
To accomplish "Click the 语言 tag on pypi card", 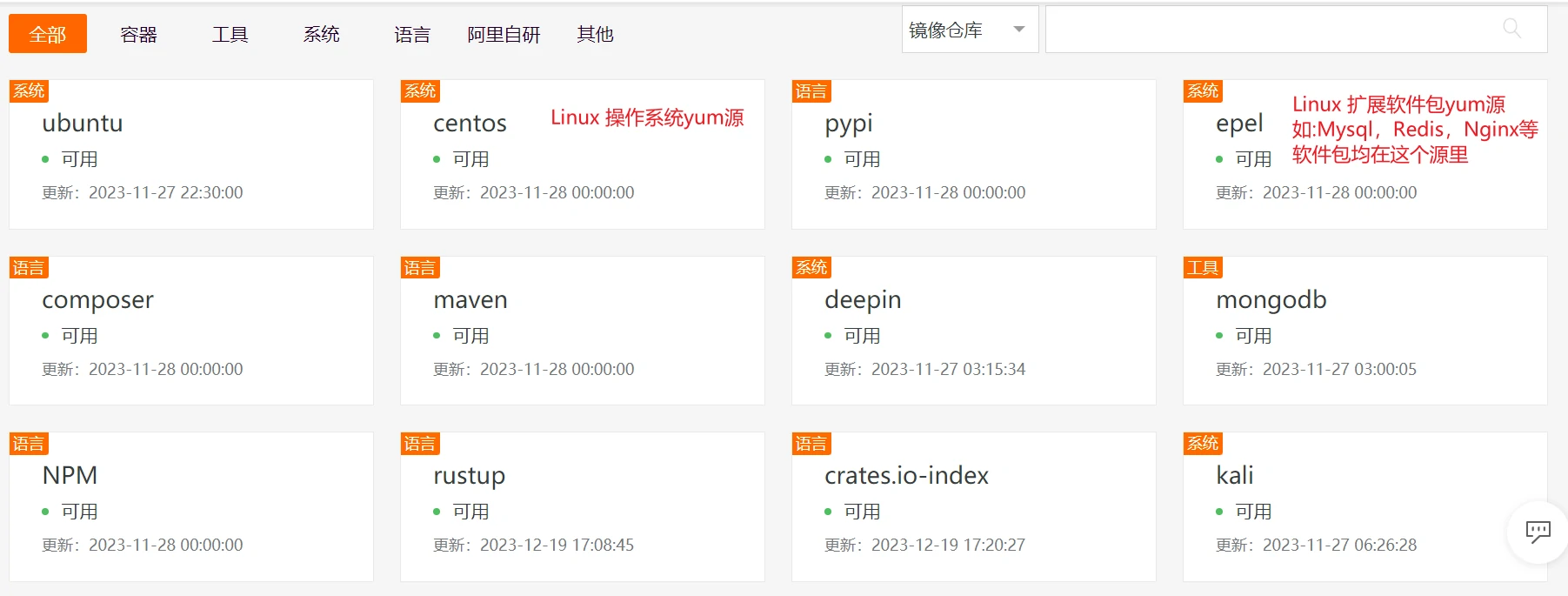I will click(x=811, y=91).
